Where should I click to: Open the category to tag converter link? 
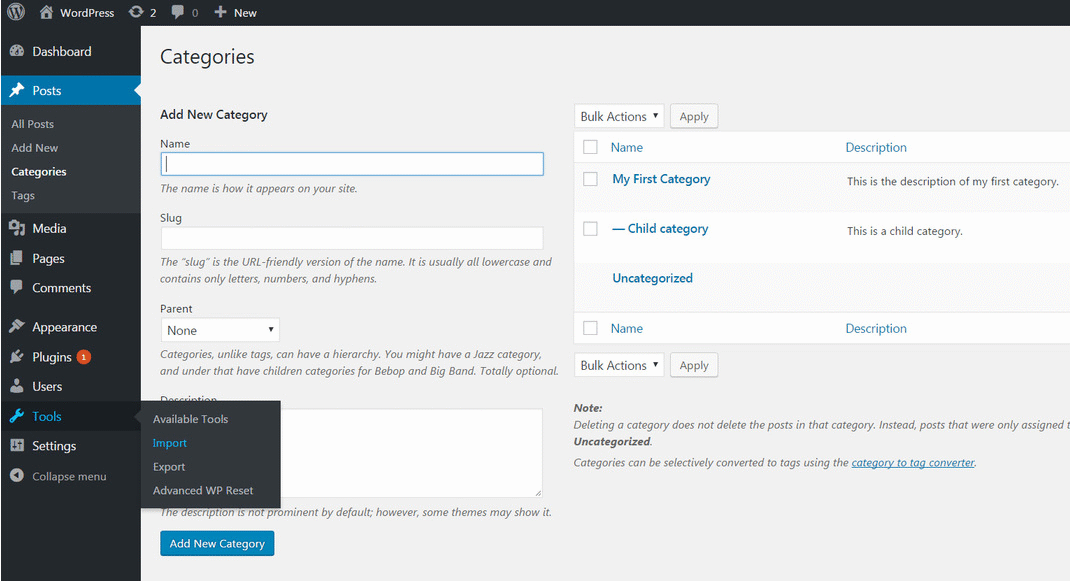click(x=912, y=462)
